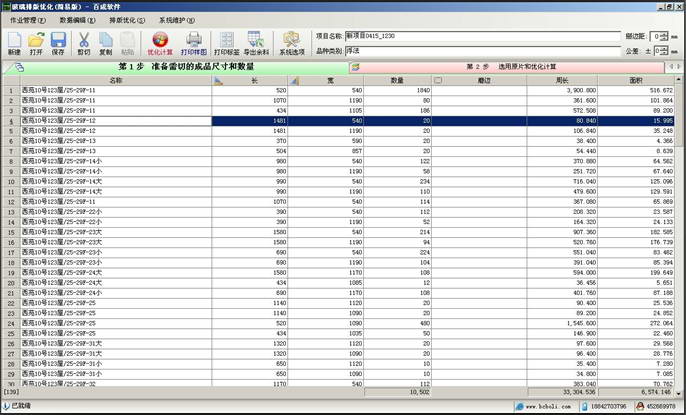
Task: Click length cell 370 in row 6
Action: point(249,141)
